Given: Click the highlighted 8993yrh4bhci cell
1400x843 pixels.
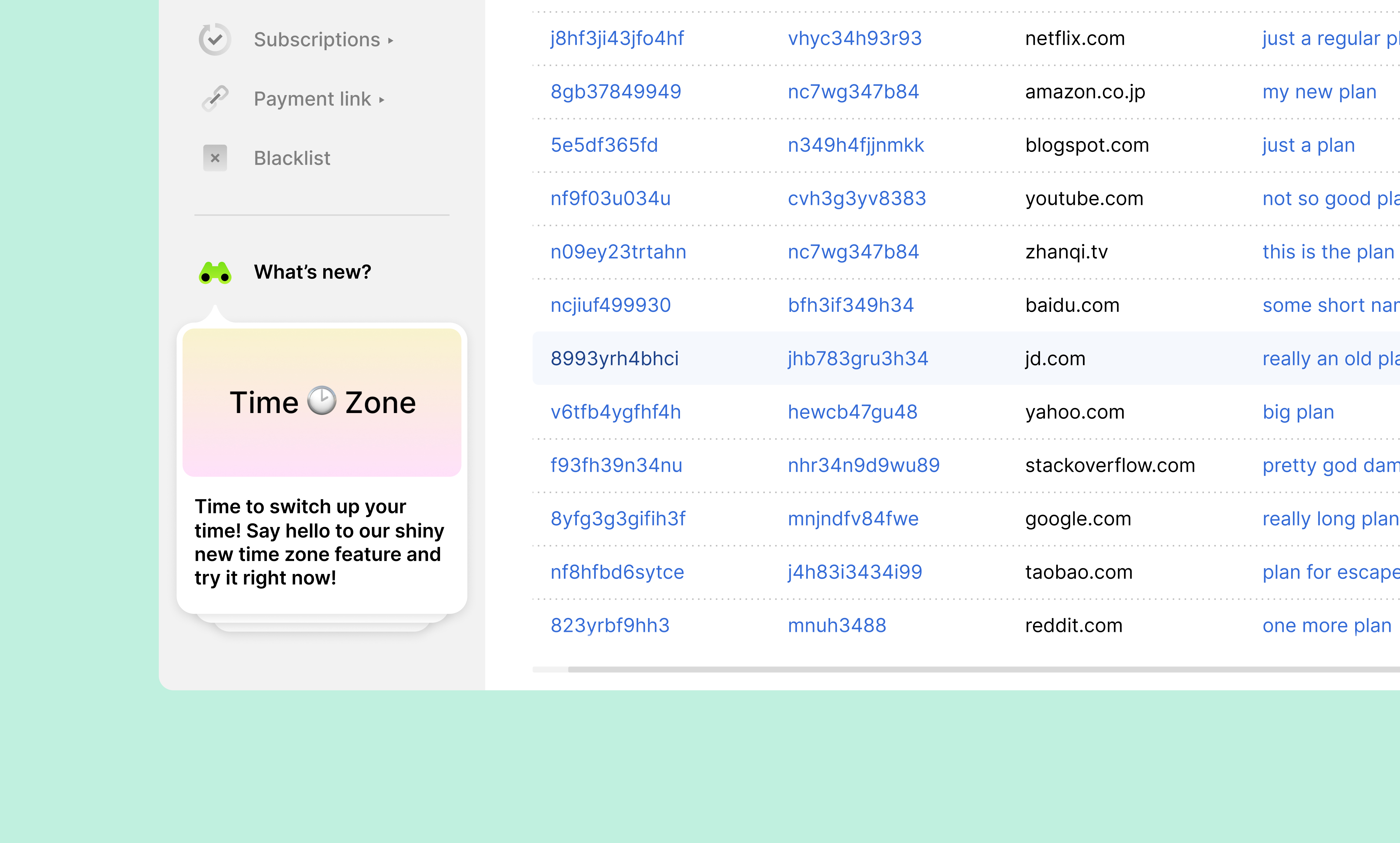Looking at the screenshot, I should point(615,358).
